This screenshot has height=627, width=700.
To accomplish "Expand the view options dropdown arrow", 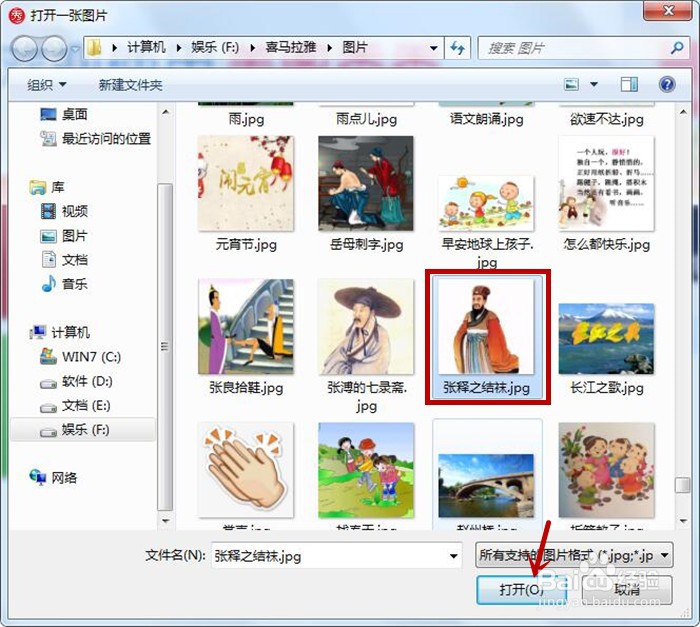I will 594,84.
